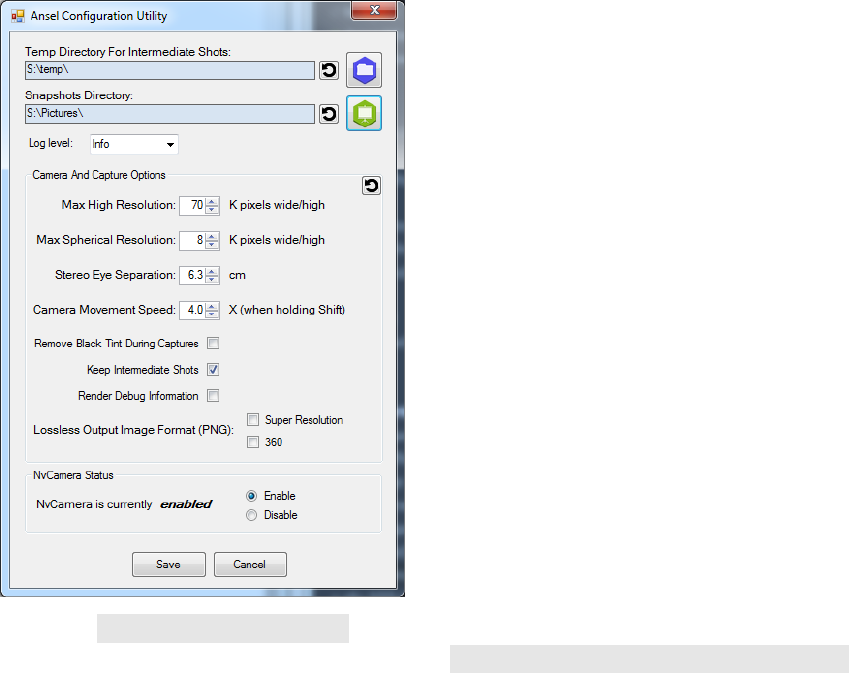
Task: Select the Disable NvCamera radio button
Action: pos(251,515)
